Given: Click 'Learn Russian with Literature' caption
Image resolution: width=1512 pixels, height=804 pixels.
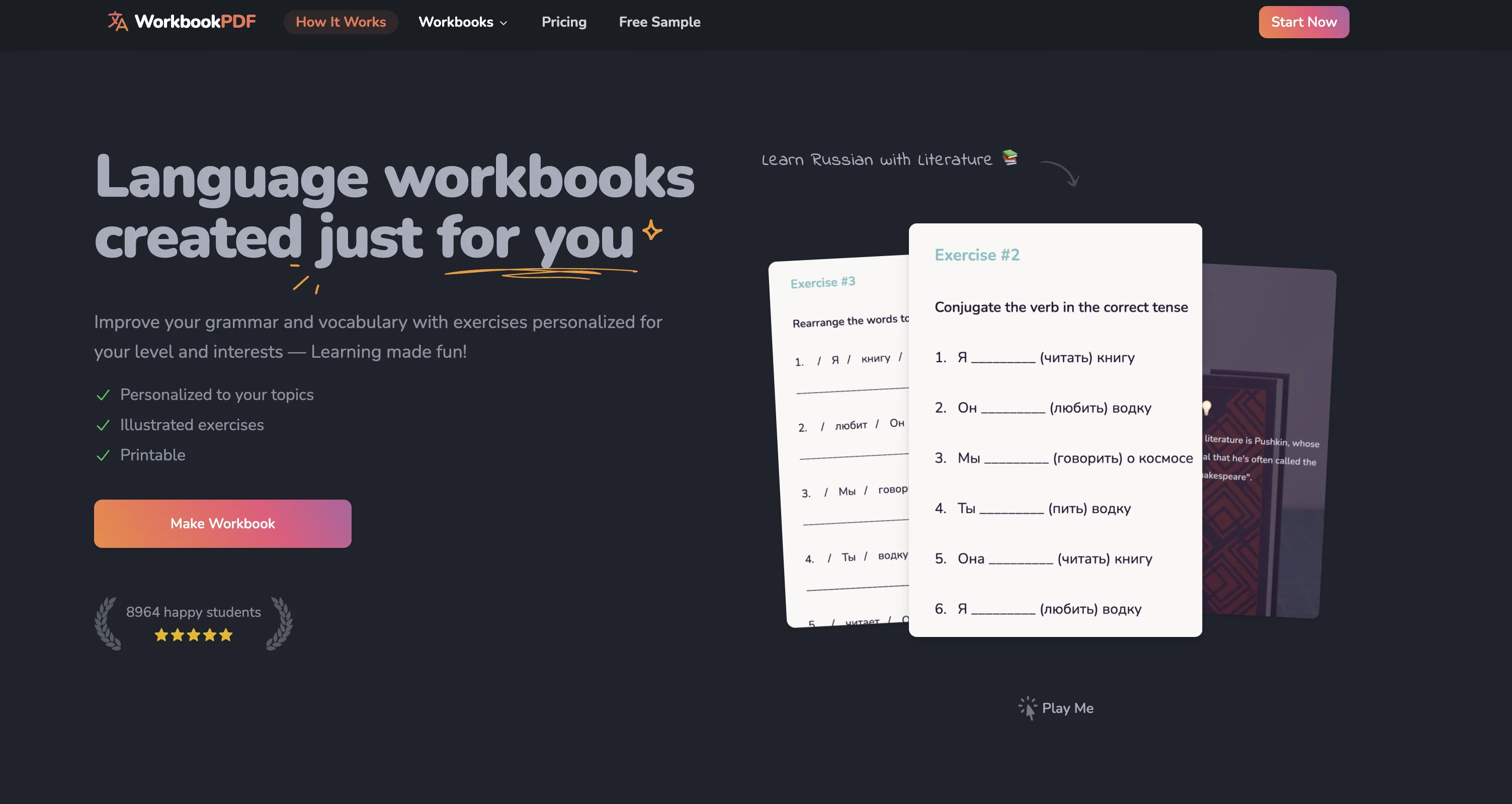Looking at the screenshot, I should point(877,159).
